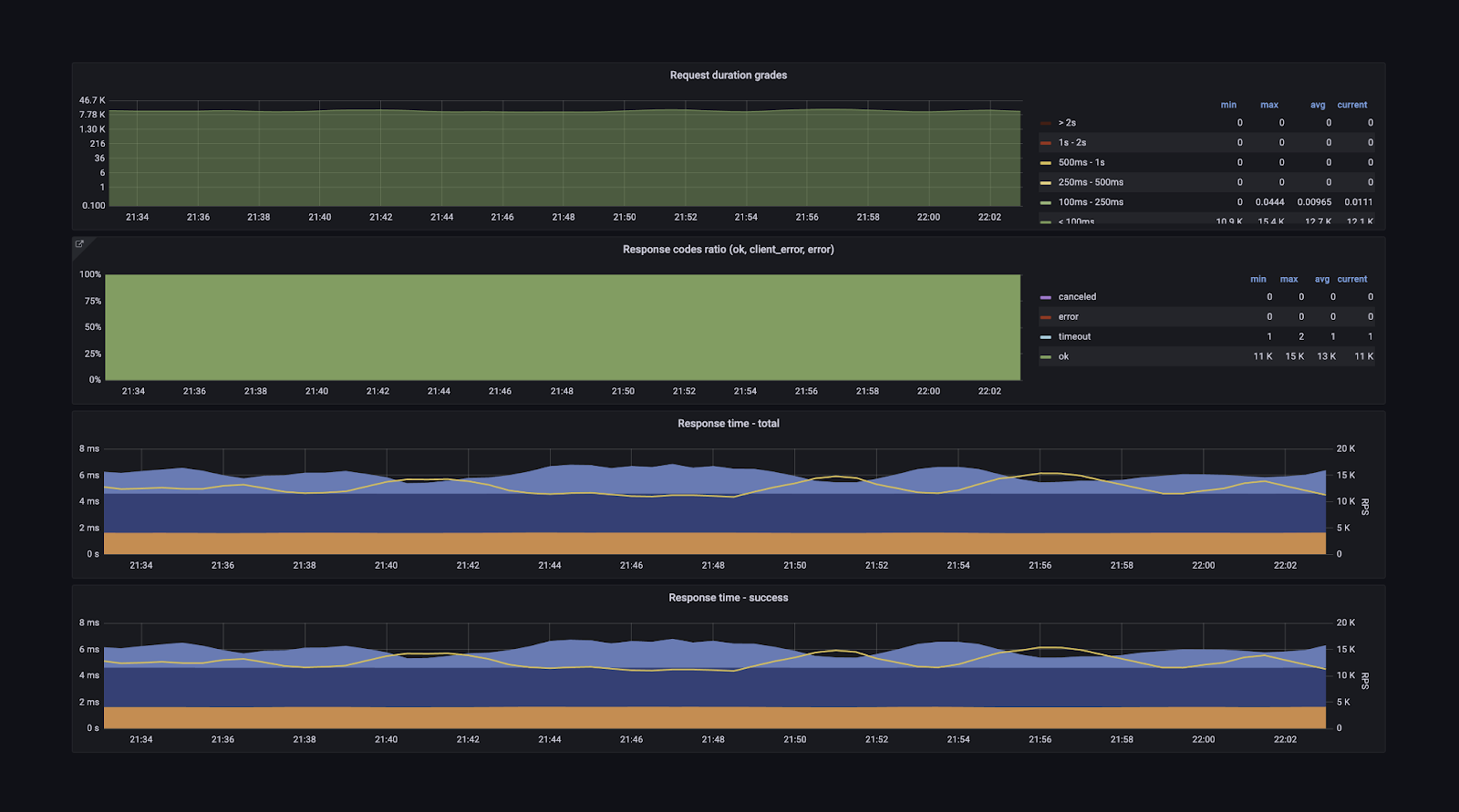Viewport: 1459px width, 812px height.
Task: Open the Request duration grades panel title menu
Action: click(x=728, y=76)
